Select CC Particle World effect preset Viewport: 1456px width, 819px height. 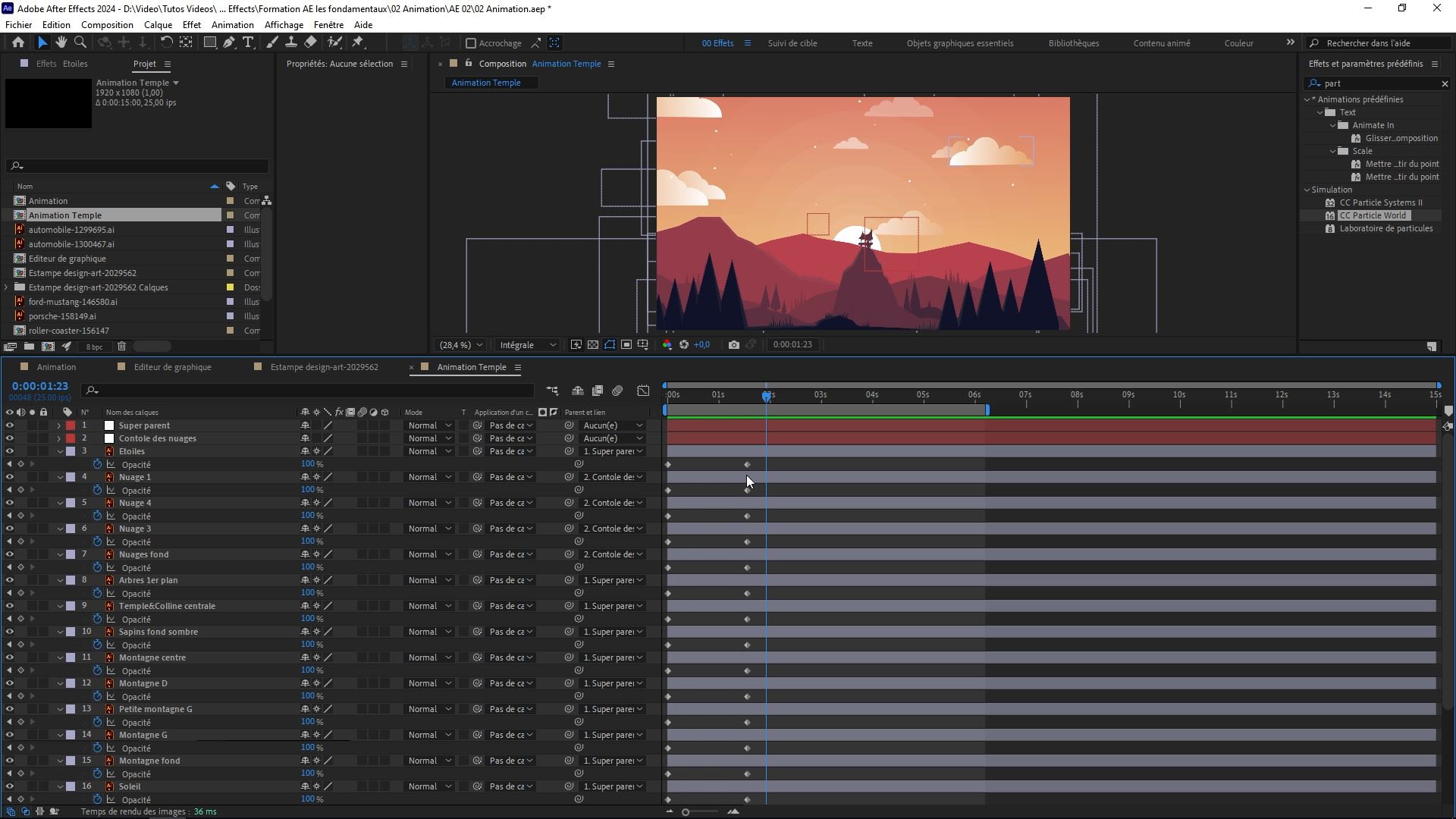click(1373, 215)
